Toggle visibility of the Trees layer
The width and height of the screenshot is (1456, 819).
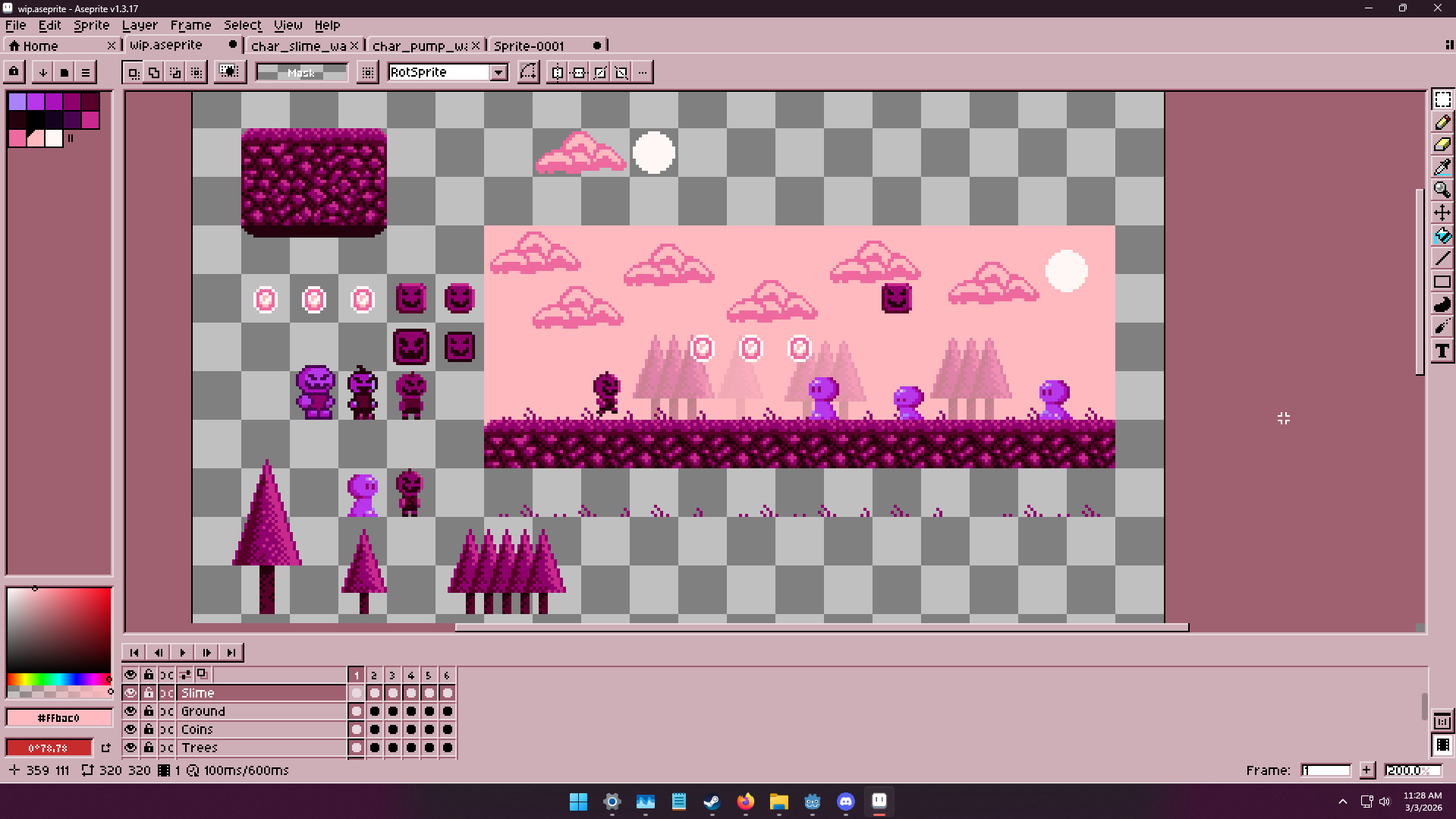(x=131, y=748)
